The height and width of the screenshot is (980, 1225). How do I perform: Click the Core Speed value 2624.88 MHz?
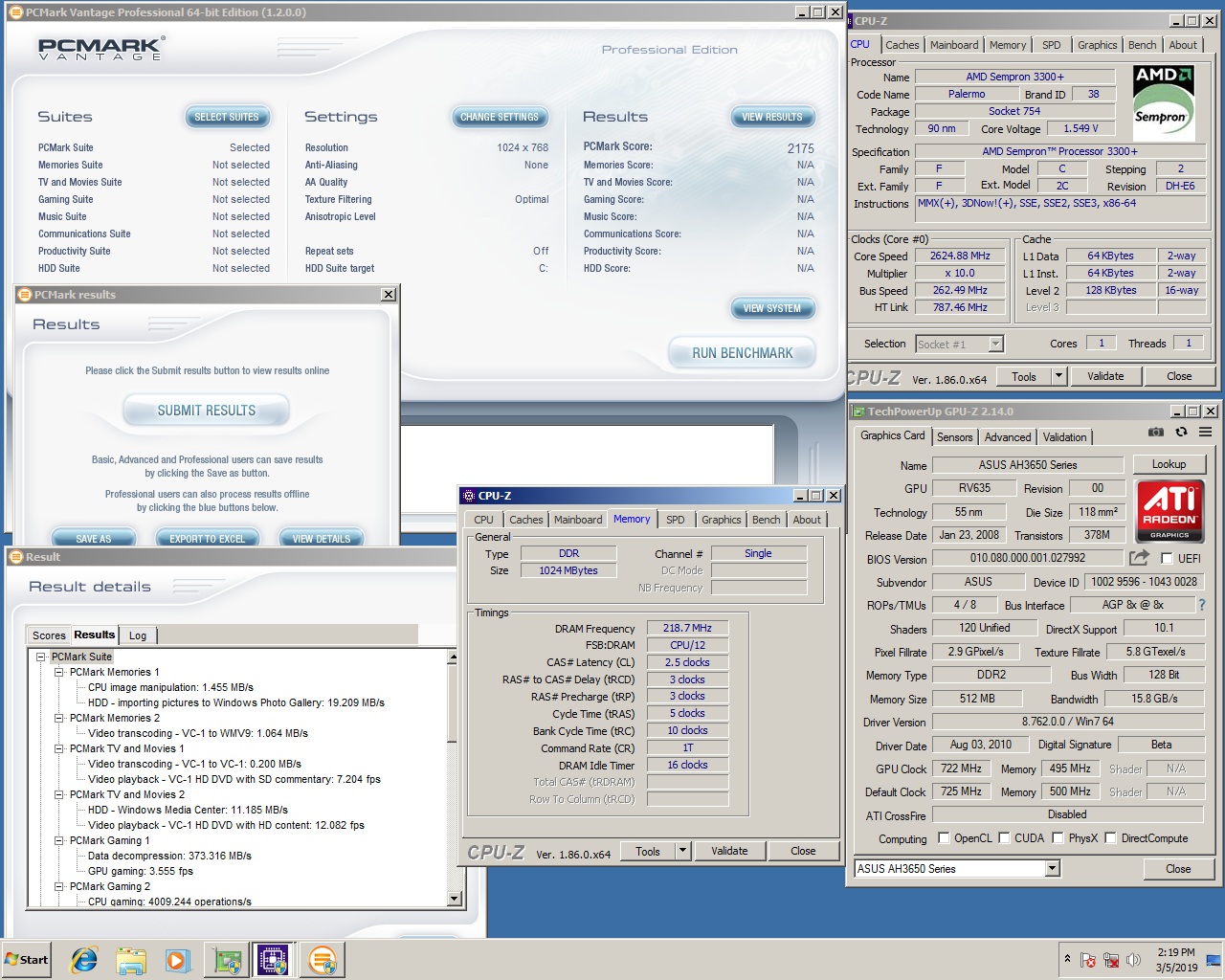[960, 256]
